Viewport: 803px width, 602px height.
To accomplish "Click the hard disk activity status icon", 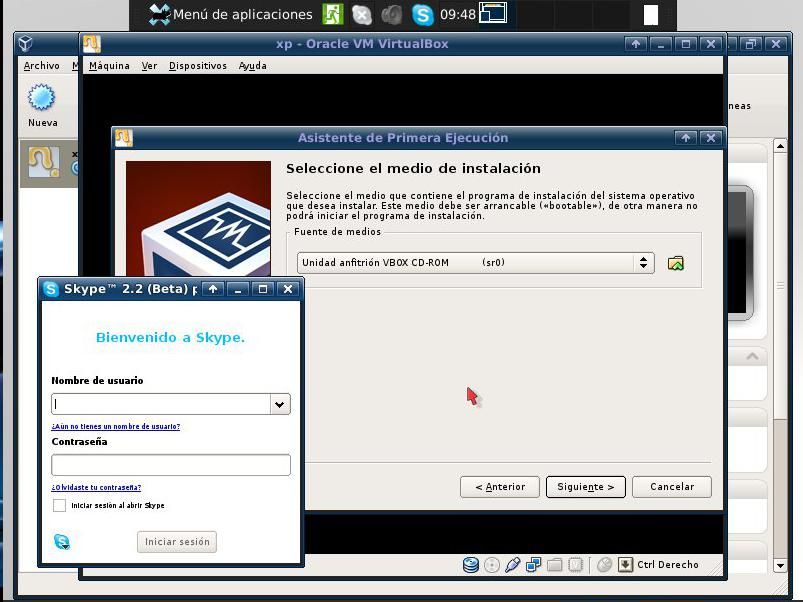I will [471, 565].
